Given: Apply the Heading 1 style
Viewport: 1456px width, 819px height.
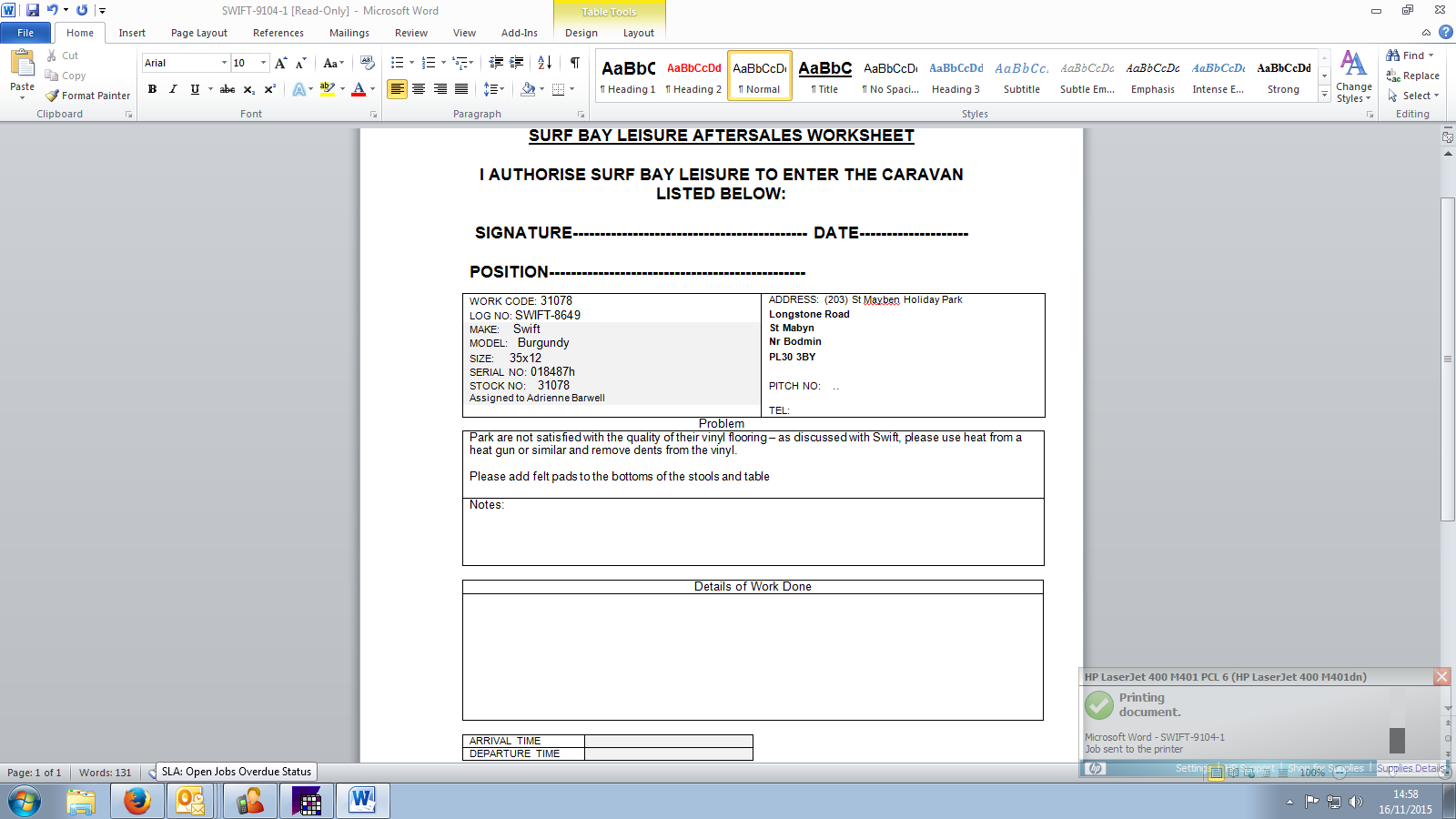Looking at the screenshot, I should (628, 76).
